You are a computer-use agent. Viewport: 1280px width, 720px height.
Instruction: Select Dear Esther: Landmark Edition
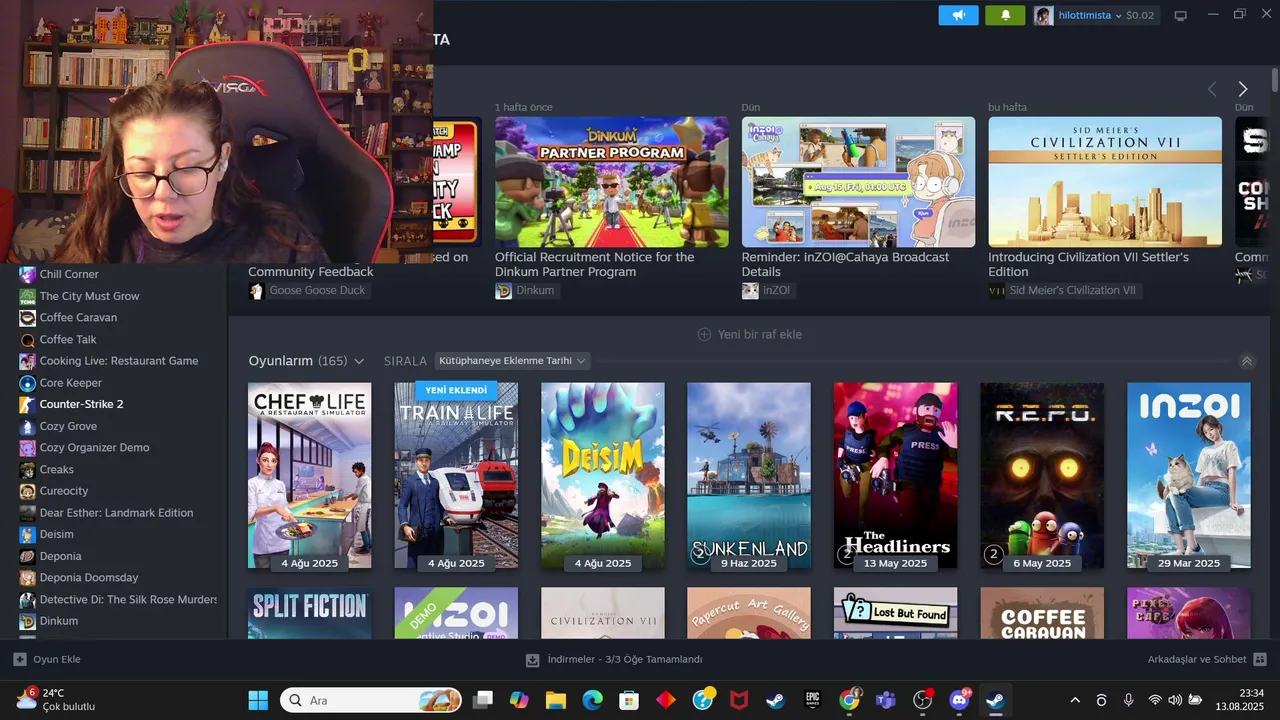(118, 513)
